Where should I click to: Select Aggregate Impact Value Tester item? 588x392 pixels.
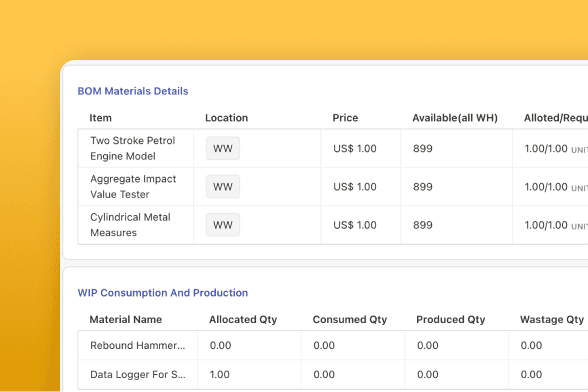[133, 187]
